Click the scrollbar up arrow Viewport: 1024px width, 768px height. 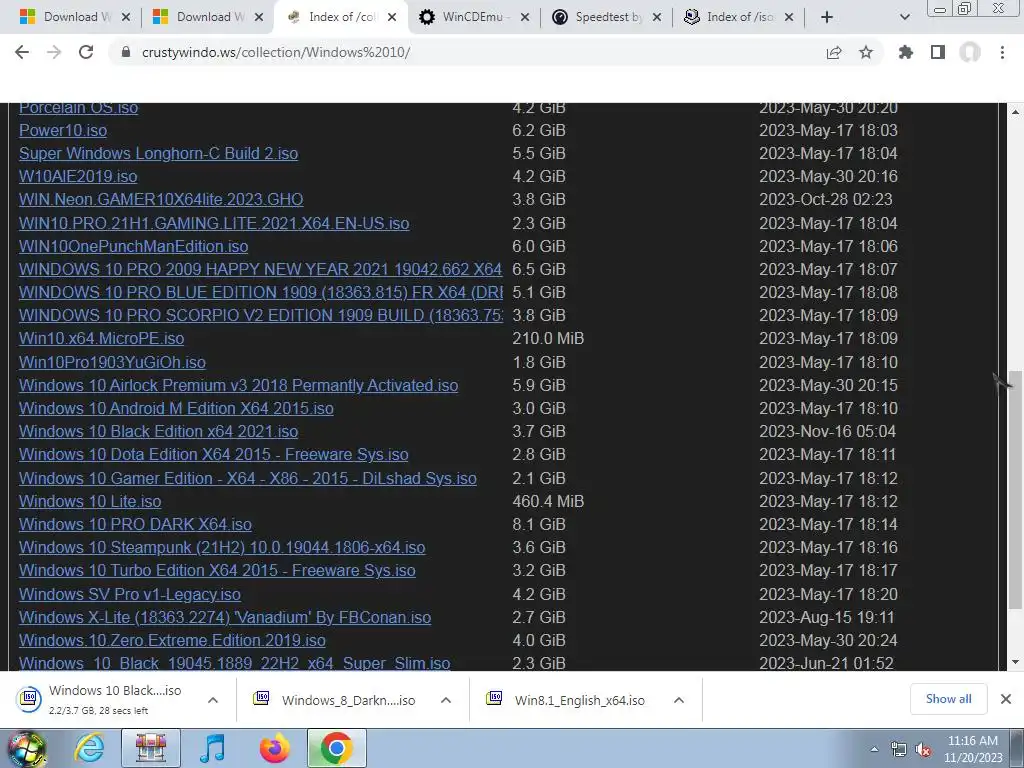coord(1015,112)
